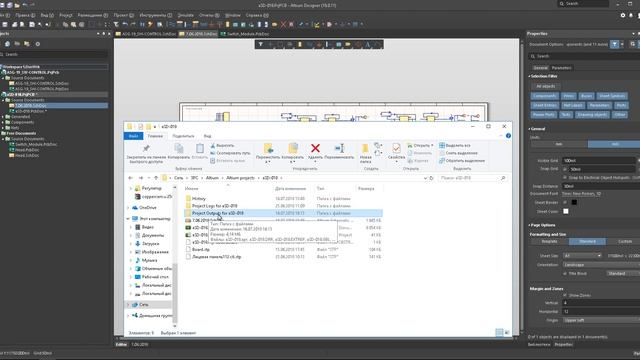The height and width of the screenshot is (360, 640).
Task: Click Переименовать rename icon in Explorer ribbon
Action: coord(339,148)
